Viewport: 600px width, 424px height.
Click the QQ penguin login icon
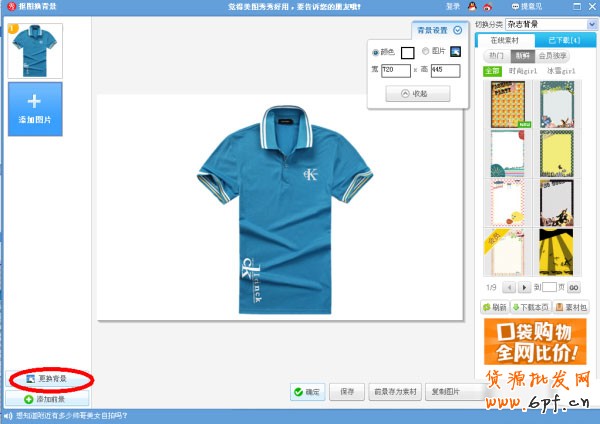click(471, 6)
